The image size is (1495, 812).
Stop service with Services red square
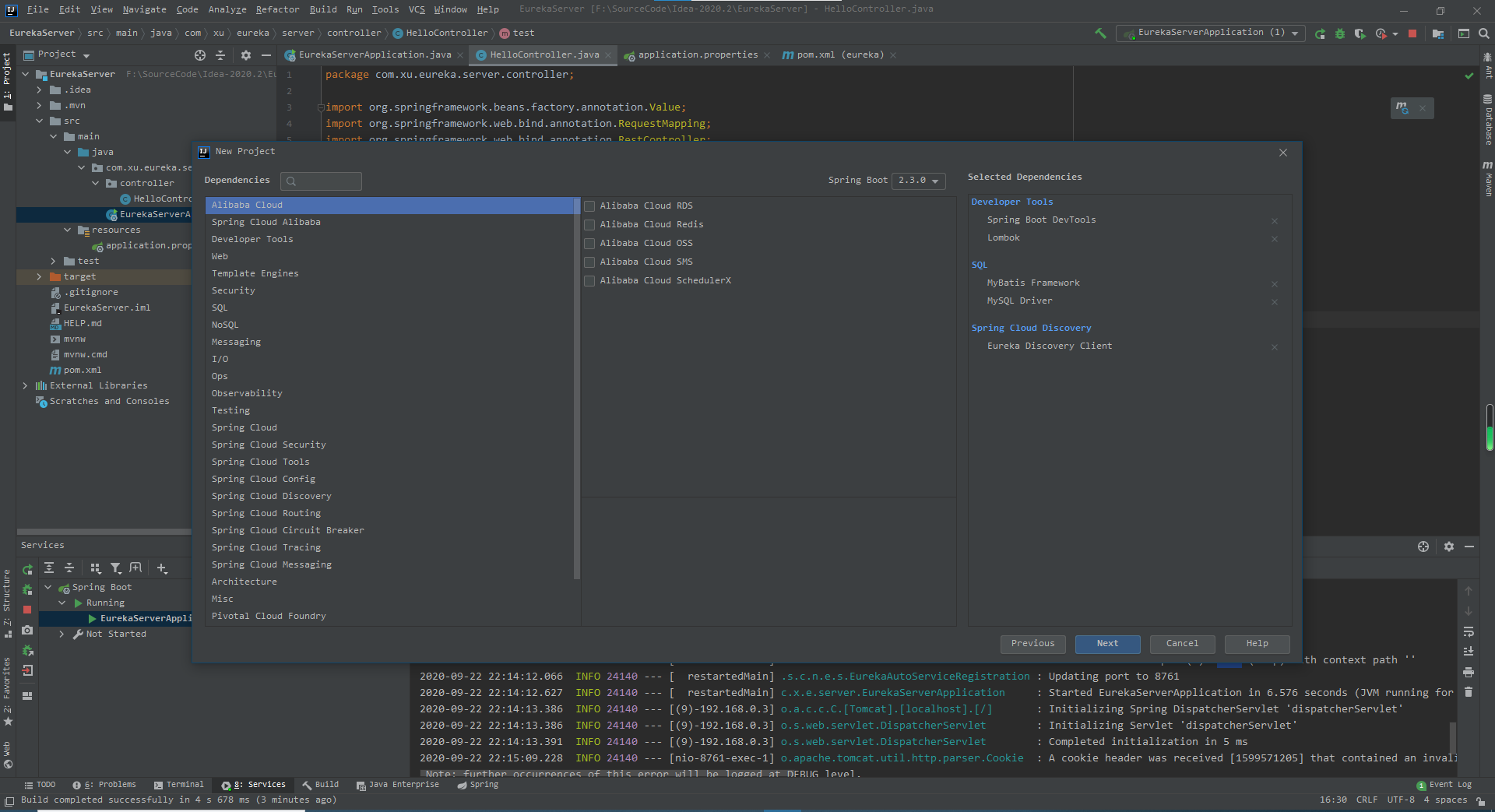(x=27, y=610)
